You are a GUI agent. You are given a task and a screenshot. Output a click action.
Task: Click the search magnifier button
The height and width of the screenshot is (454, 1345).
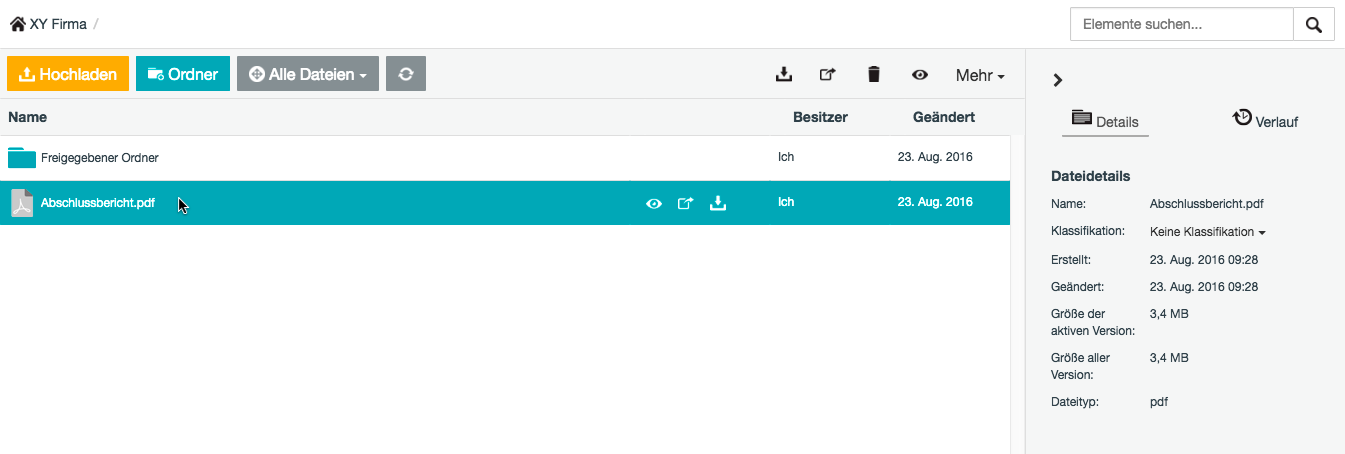[x=1314, y=24]
